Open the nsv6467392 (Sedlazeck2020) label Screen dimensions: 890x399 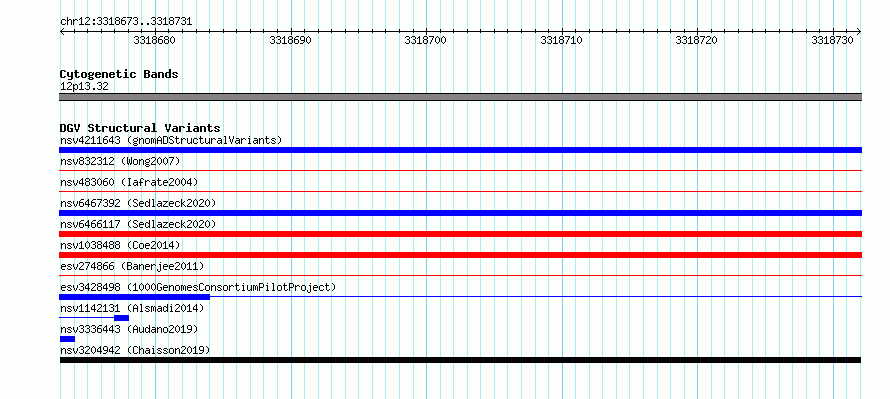[x=138, y=203]
